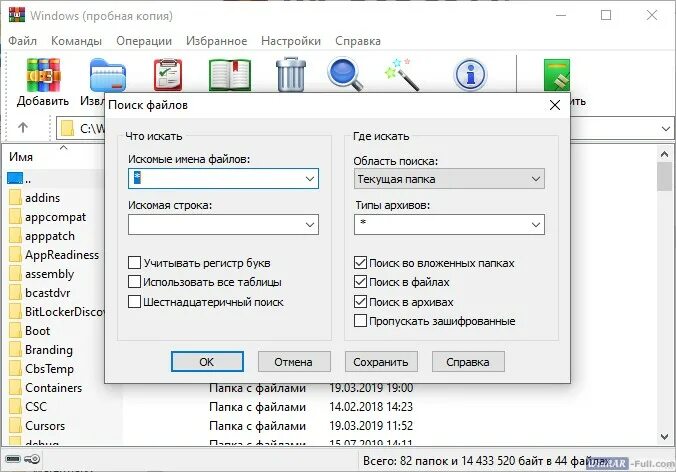Click the clipboard Test toolbar icon
This screenshot has height=472, width=676.
coord(168,75)
